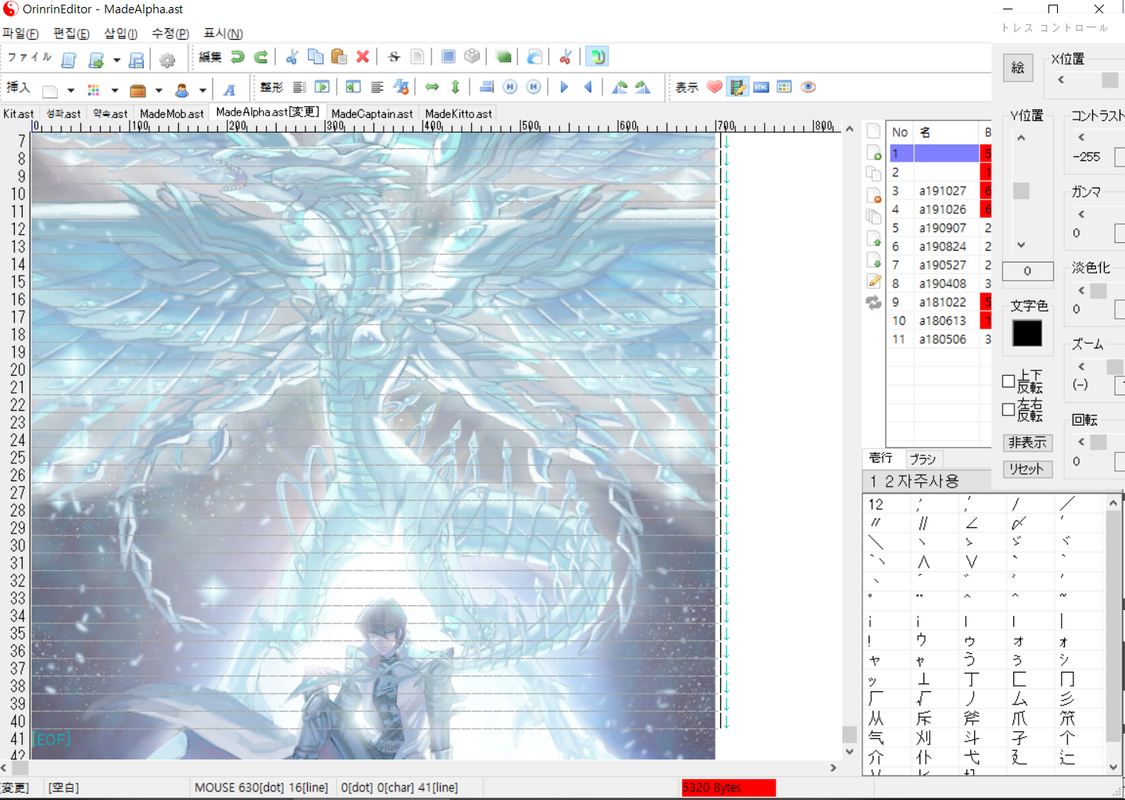
Task: Click the add page icon beside list
Action: [x=873, y=152]
